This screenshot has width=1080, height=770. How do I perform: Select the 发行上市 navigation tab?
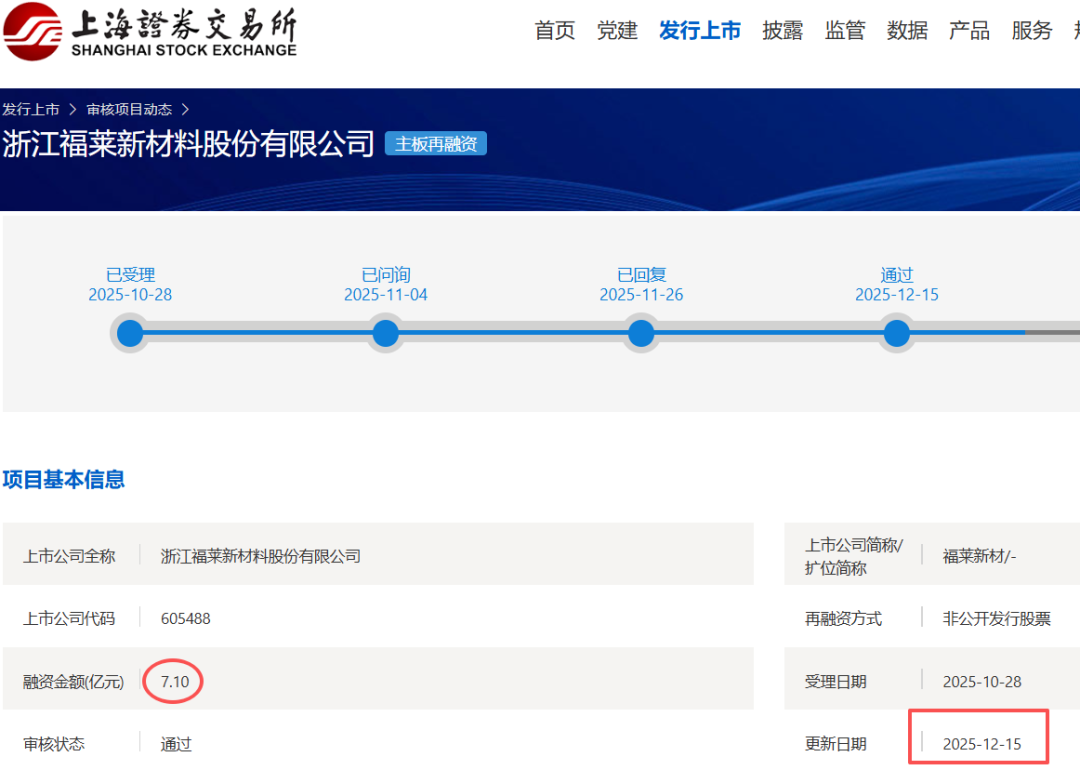[700, 31]
